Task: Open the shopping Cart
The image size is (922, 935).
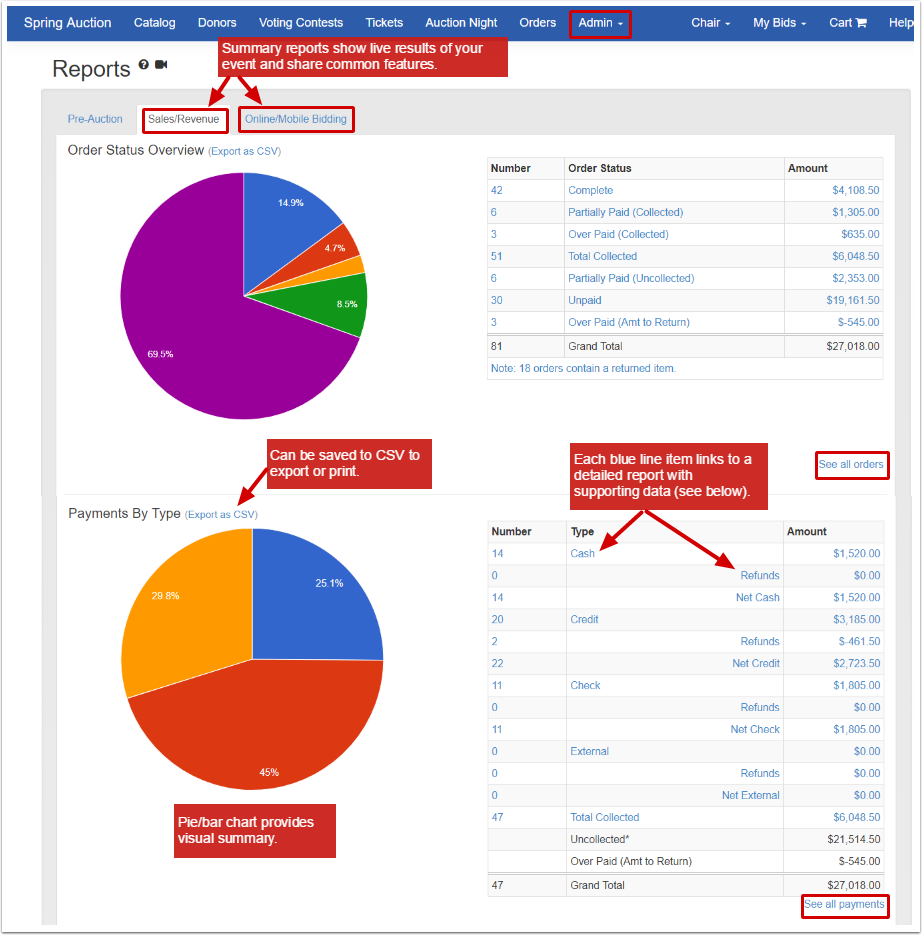Action: (x=847, y=22)
